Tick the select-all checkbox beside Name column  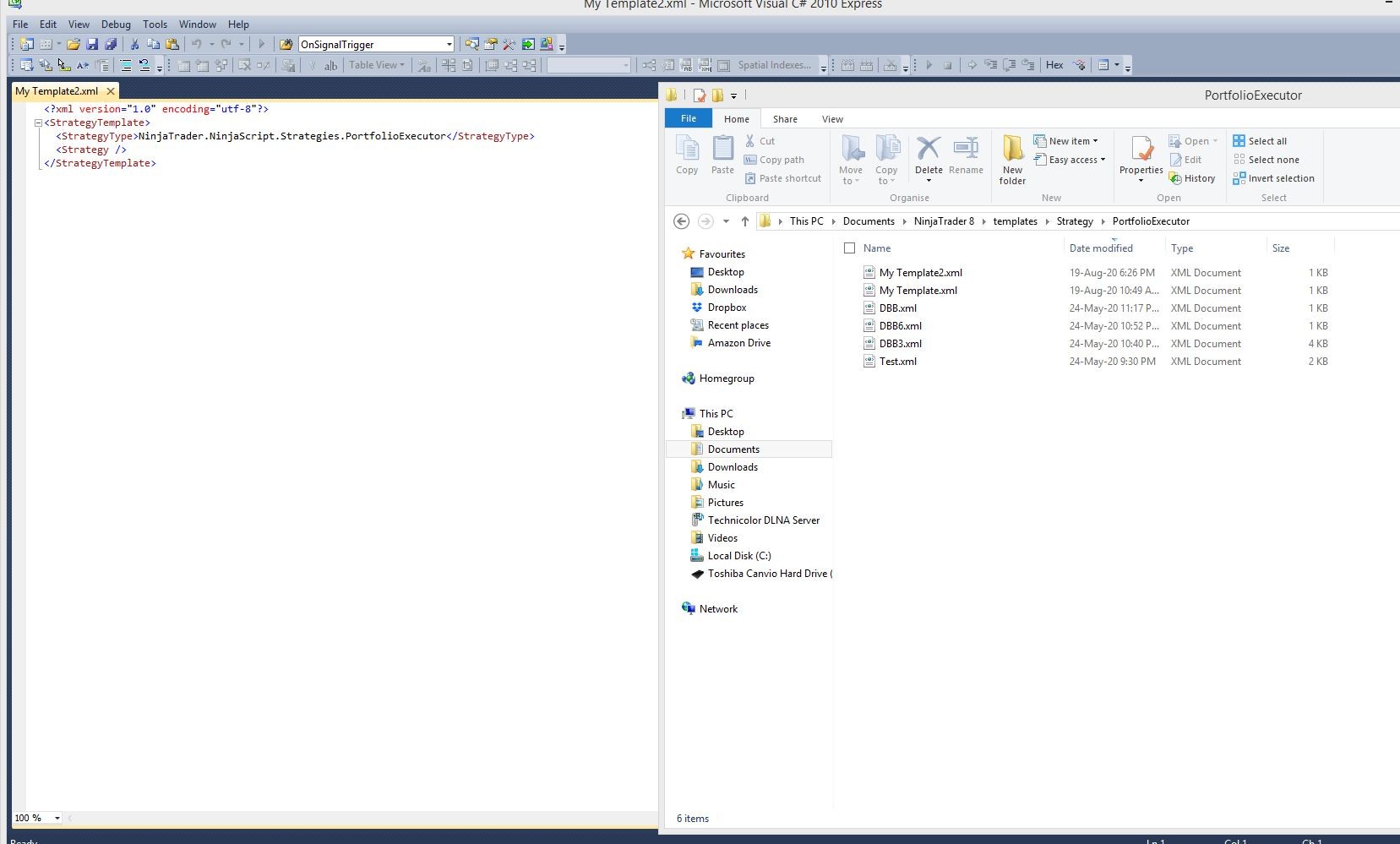click(x=850, y=248)
